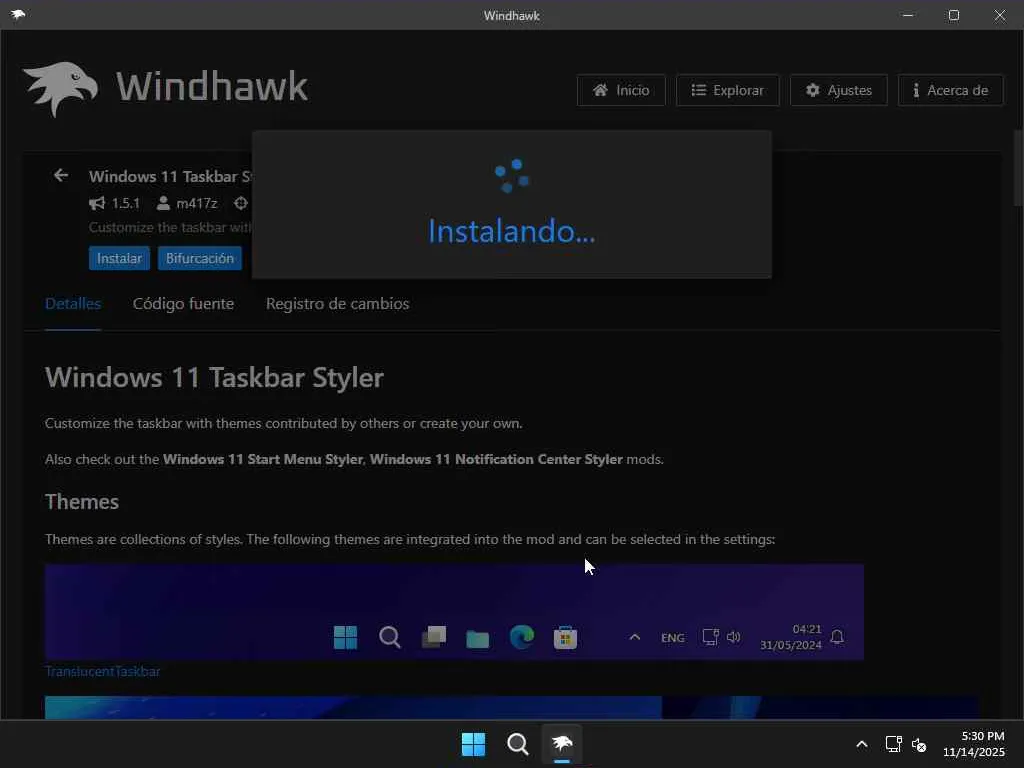The width and height of the screenshot is (1024, 768).
Task: Open the TranslucentTaskbar theme link
Action: pos(103,671)
